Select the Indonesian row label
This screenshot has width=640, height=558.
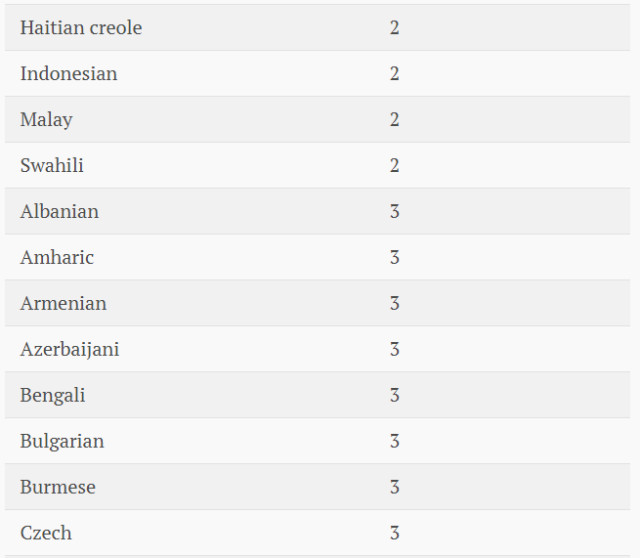69,74
